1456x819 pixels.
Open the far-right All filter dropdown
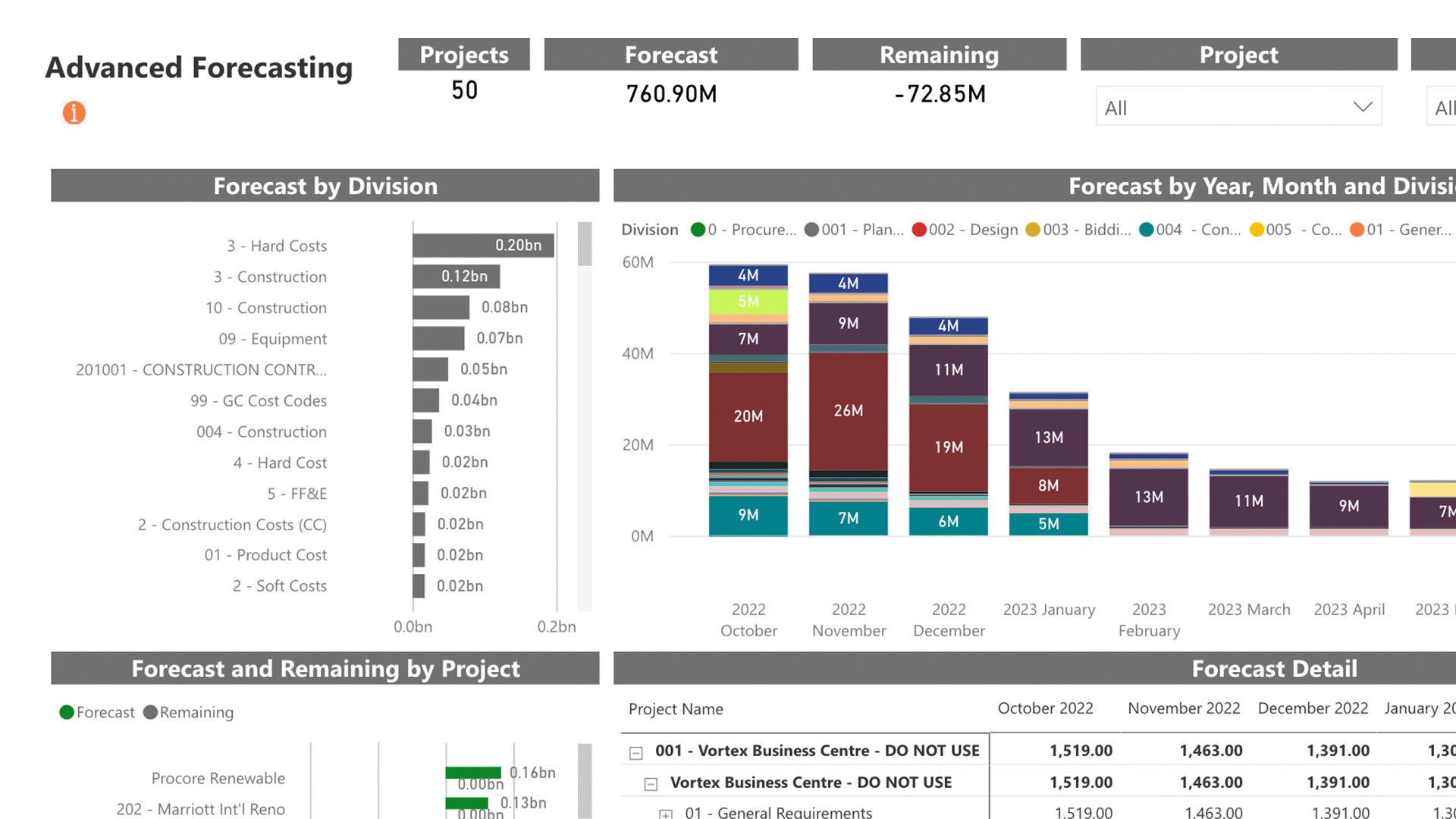tap(1444, 107)
